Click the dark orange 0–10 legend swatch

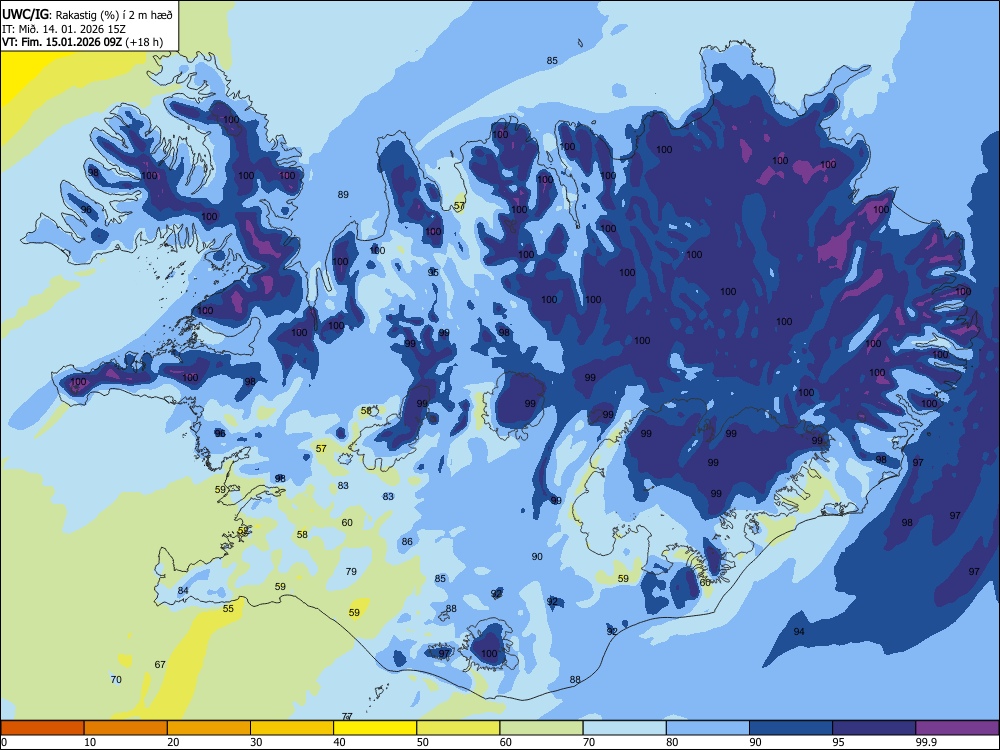(x=42, y=728)
